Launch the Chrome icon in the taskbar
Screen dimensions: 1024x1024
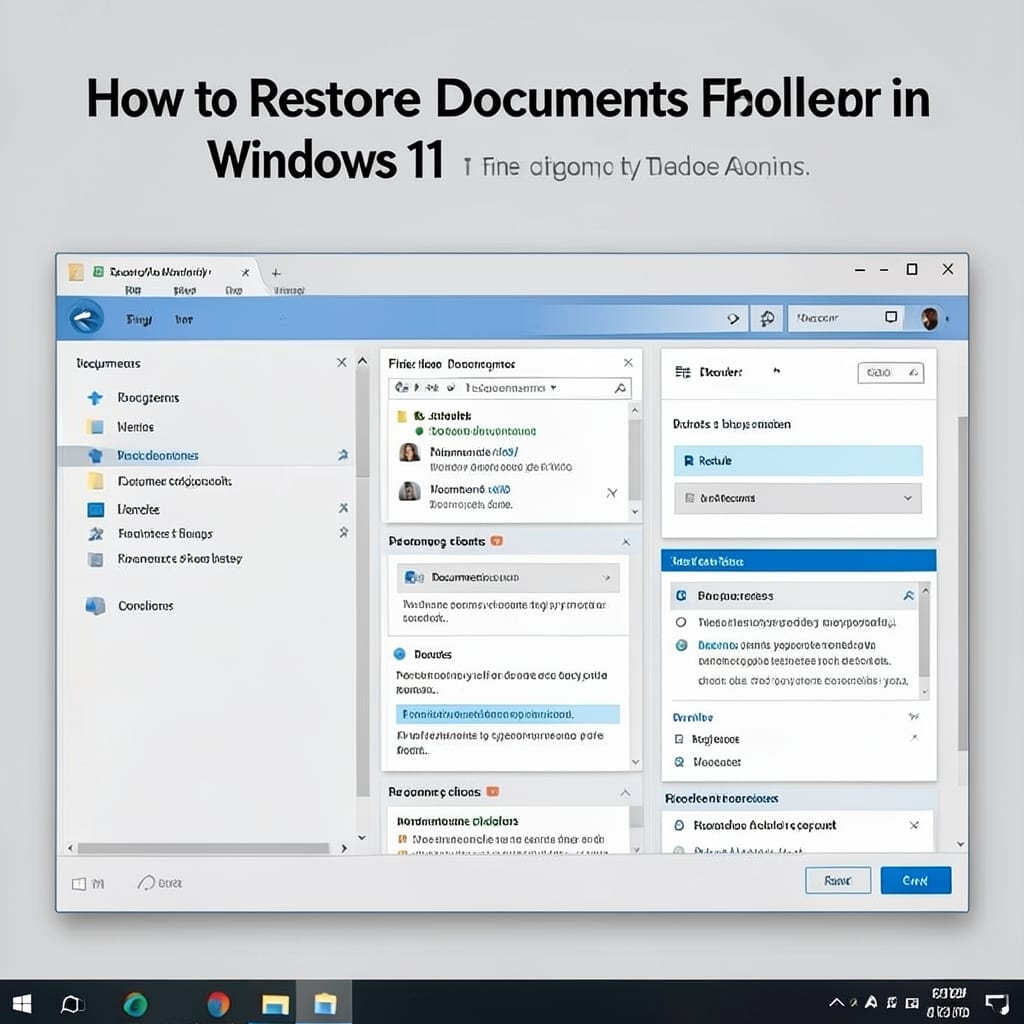coord(218,1004)
